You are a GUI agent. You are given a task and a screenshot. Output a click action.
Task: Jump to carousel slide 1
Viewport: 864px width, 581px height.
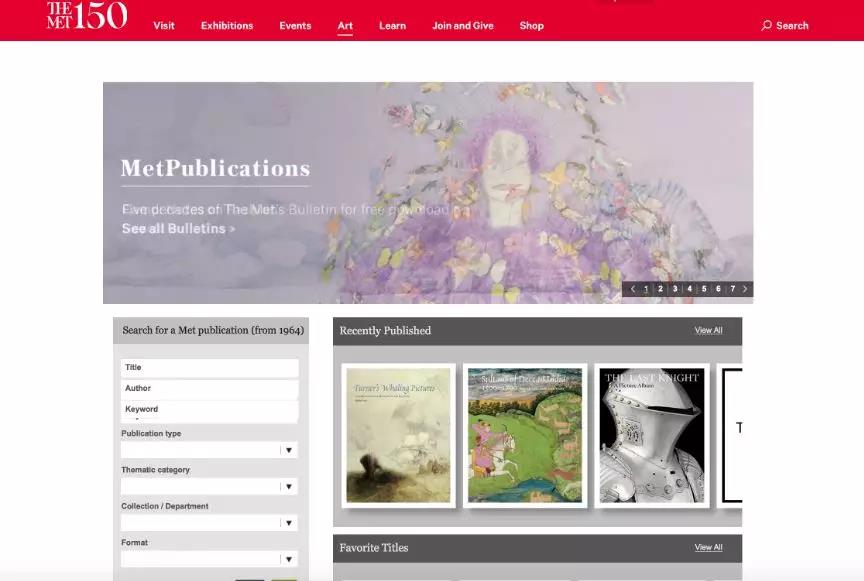[646, 289]
